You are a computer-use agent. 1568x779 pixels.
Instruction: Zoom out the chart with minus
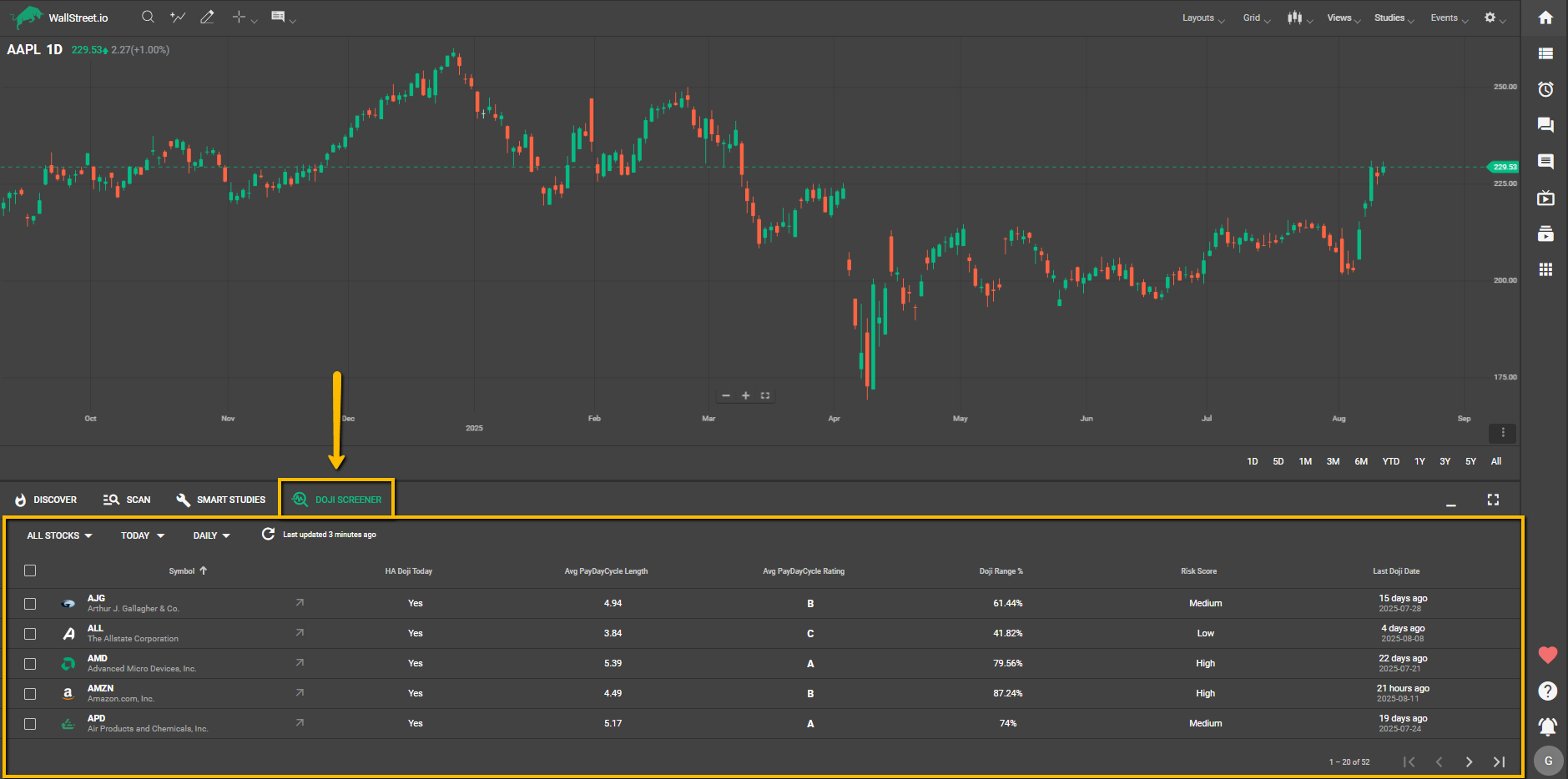coord(725,395)
